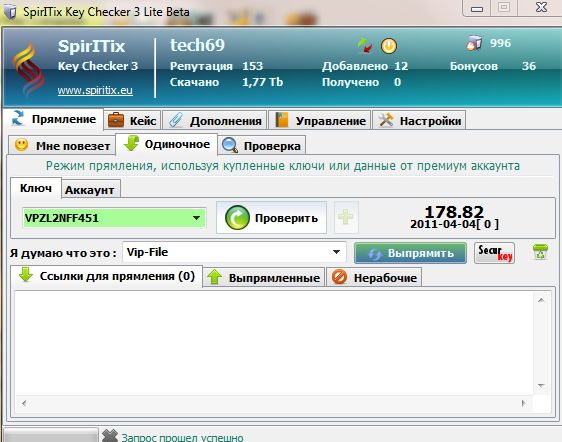
Task: Click the horizontal scrollbar right arrow
Action: 524,403
